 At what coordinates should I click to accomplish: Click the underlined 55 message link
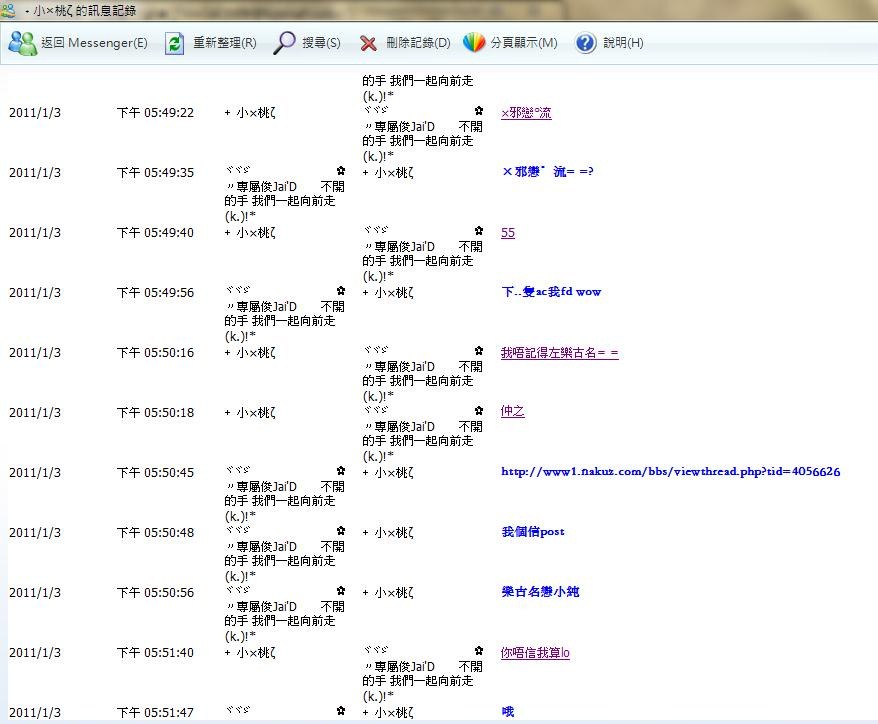(508, 233)
